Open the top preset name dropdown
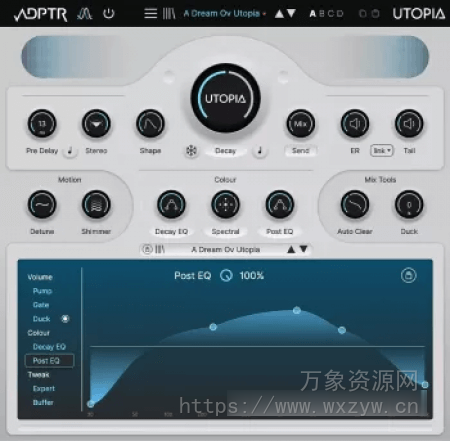The height and width of the screenshot is (441, 450). [x=224, y=14]
